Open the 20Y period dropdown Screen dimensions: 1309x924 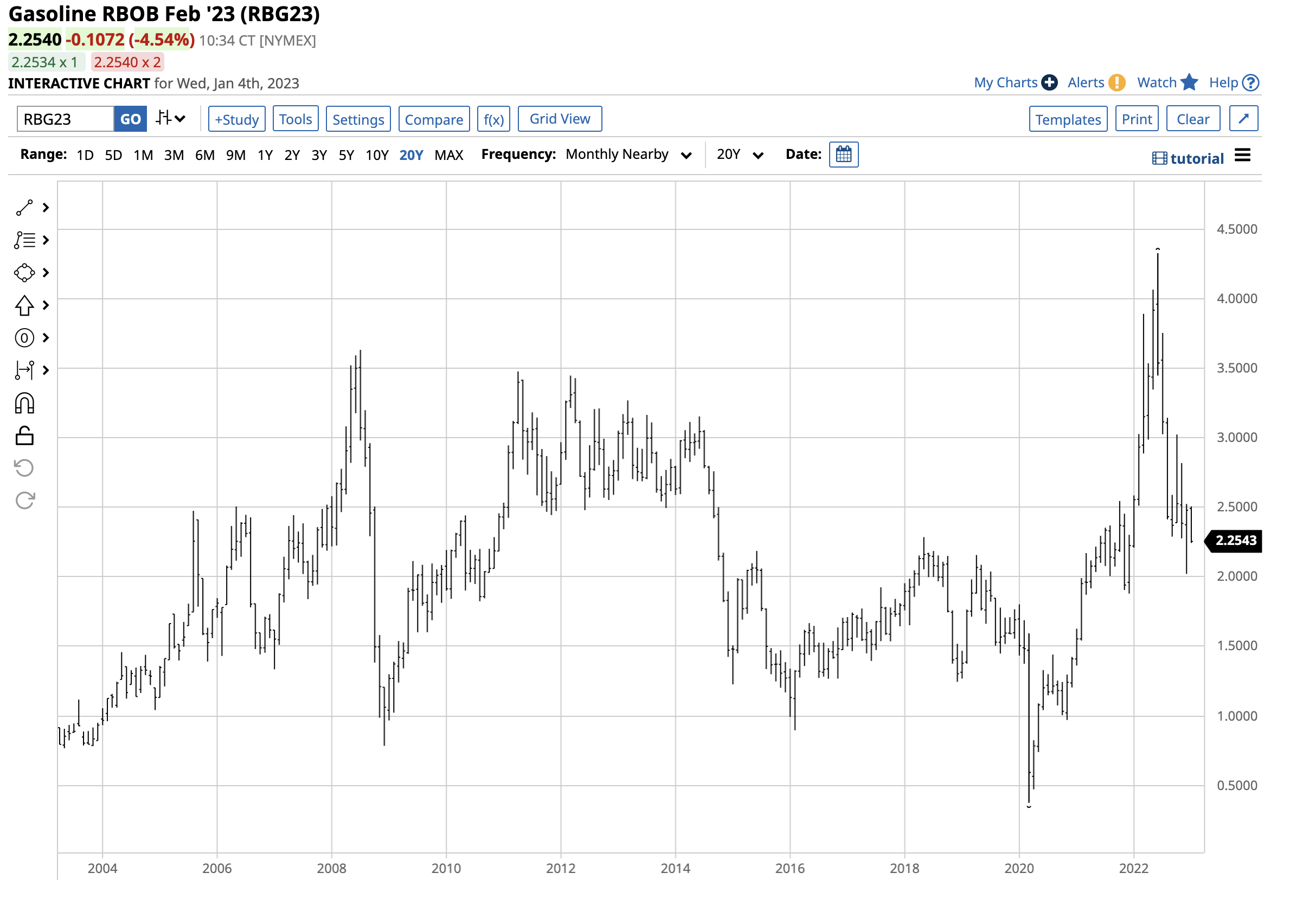740,155
